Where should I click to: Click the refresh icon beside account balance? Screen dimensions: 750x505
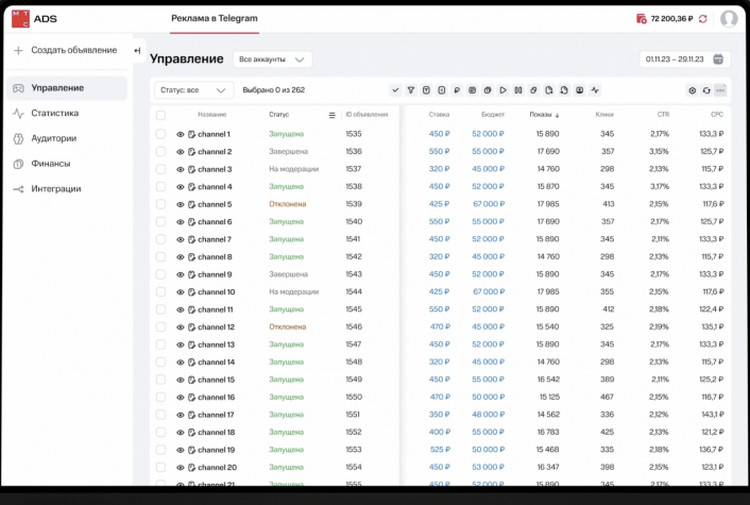(703, 19)
